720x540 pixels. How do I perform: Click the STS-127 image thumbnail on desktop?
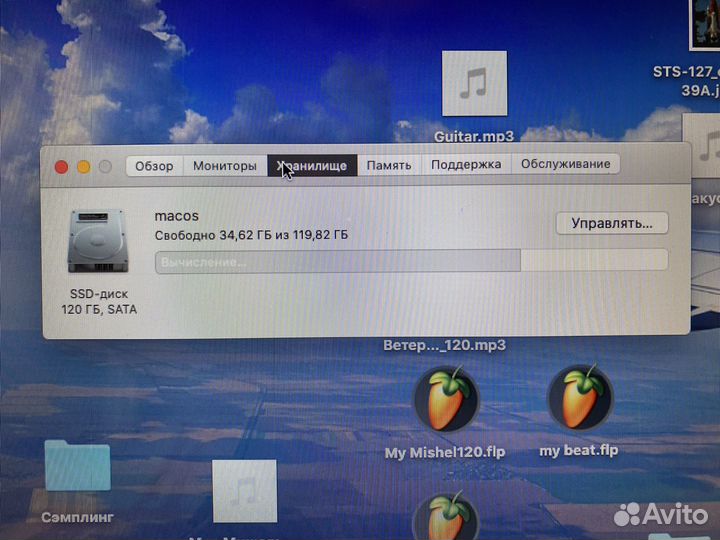pos(704,24)
